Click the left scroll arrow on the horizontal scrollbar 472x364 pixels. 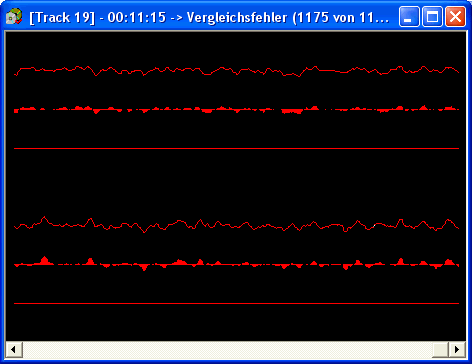pyautogui.click(x=14, y=350)
